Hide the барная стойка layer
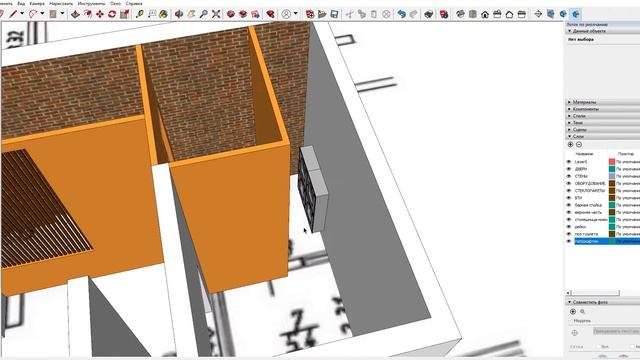The width and height of the screenshot is (640, 360). pyautogui.click(x=569, y=205)
